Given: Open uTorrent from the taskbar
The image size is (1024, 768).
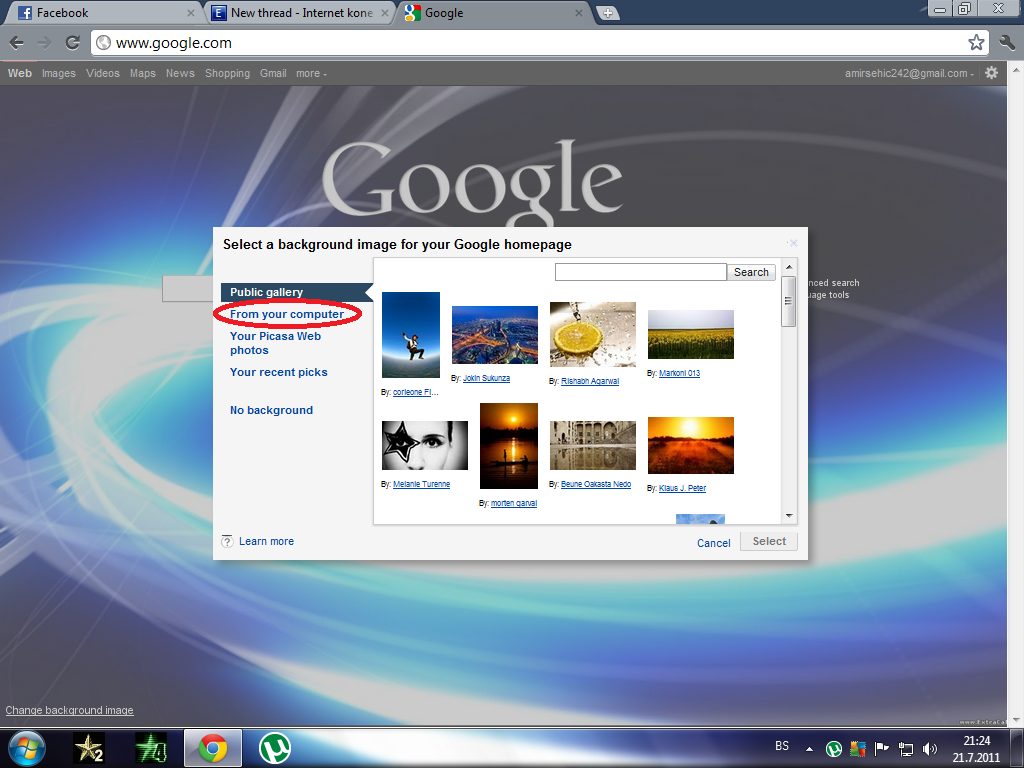Looking at the screenshot, I should [275, 748].
